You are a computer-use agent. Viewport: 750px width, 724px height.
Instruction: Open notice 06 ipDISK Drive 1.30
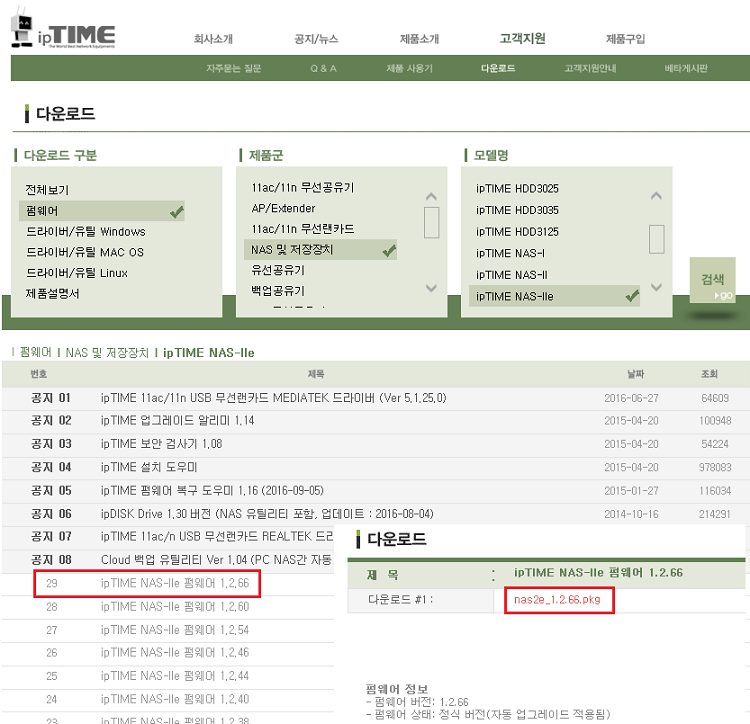(x=267, y=514)
